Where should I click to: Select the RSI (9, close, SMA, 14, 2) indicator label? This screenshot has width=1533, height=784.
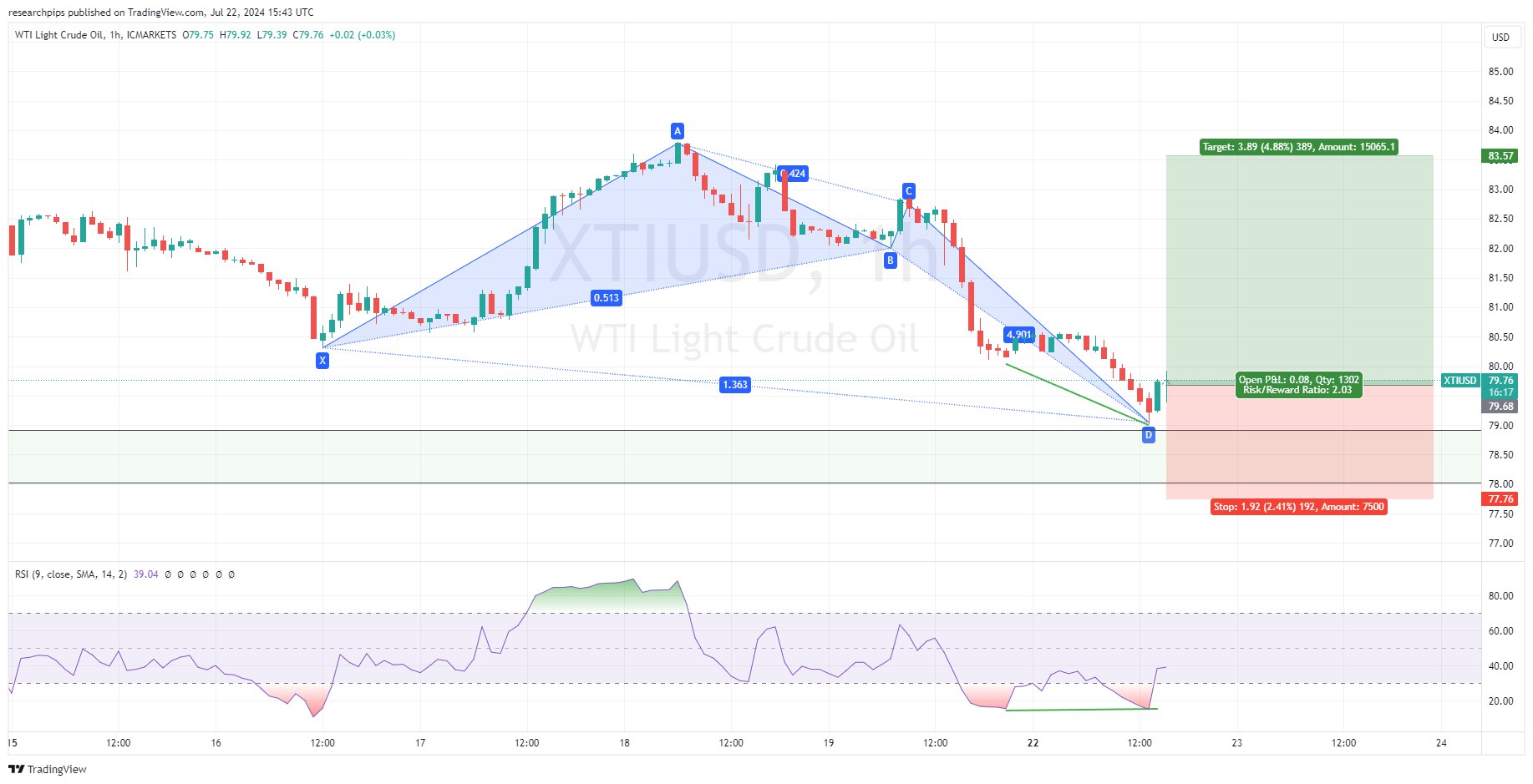[x=71, y=574]
